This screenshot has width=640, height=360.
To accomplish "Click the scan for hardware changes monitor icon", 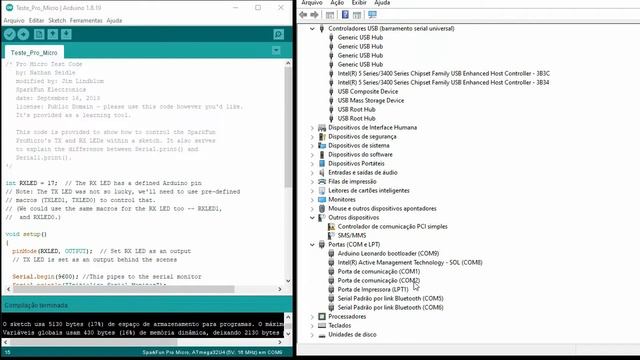I will 372,15.
